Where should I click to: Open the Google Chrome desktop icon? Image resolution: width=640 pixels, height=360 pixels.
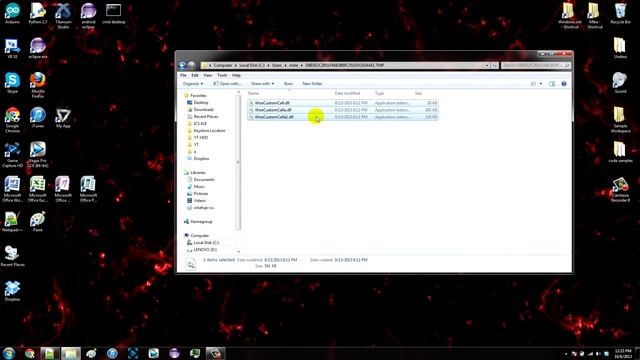(x=12, y=120)
